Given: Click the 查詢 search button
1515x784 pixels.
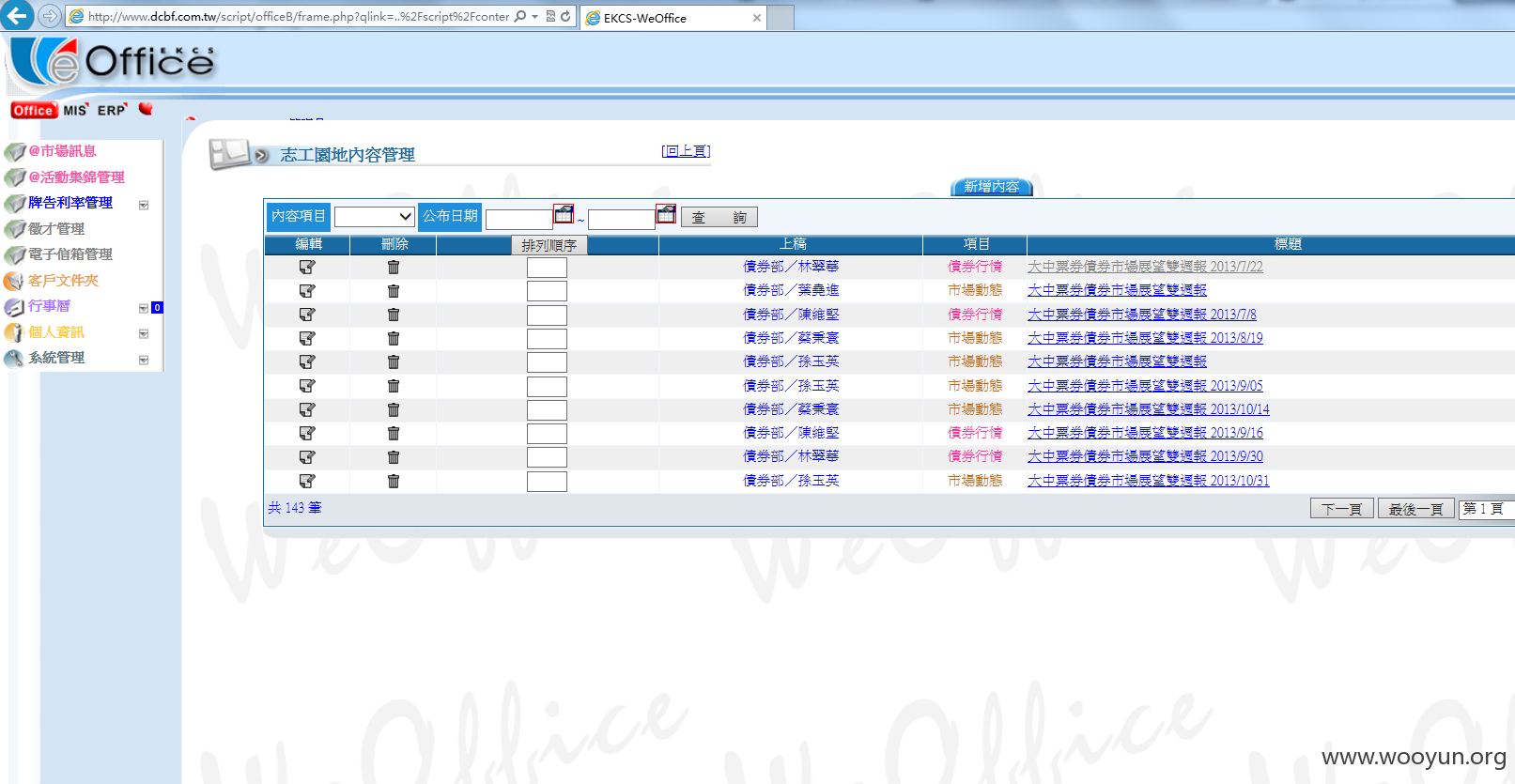Looking at the screenshot, I should tap(719, 218).
